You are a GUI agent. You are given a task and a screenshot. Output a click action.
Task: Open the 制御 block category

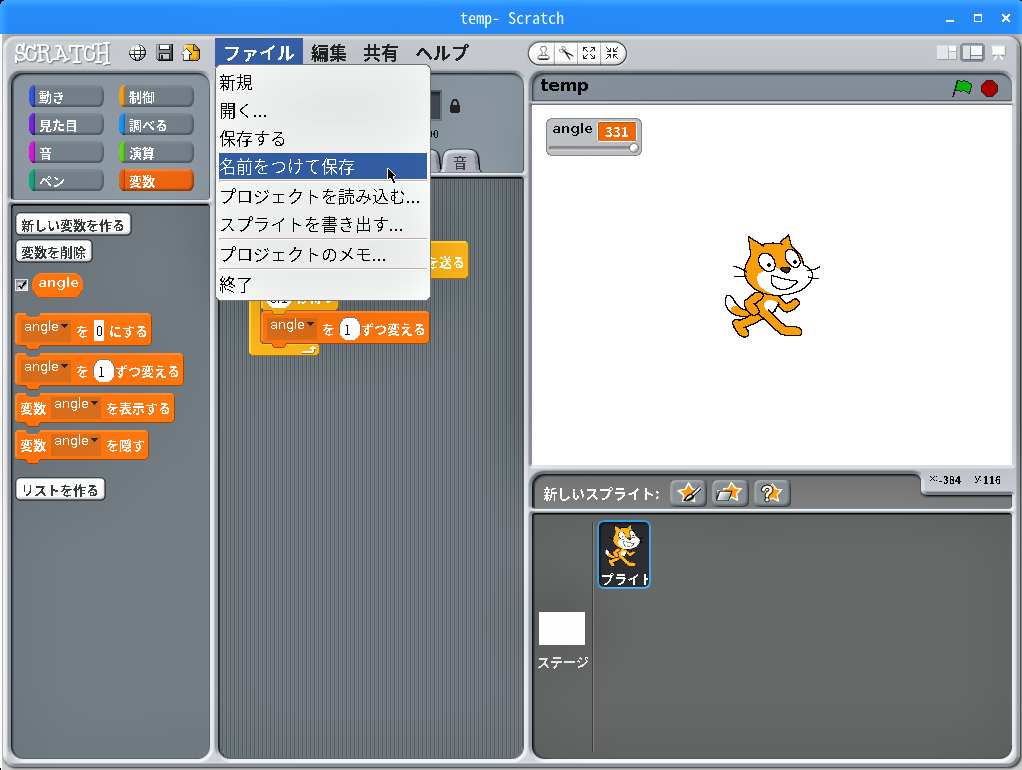[x=156, y=97]
